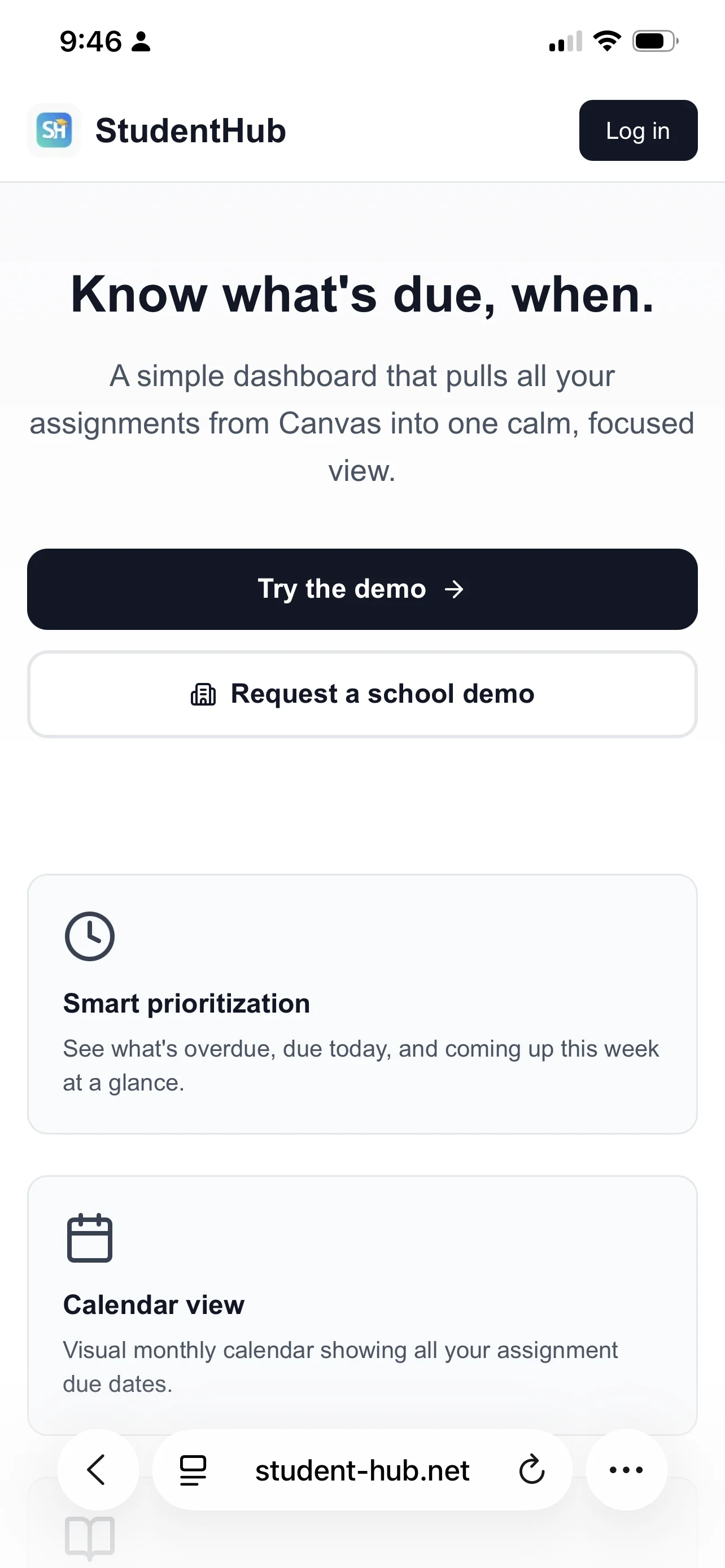The height and width of the screenshot is (1568, 725).
Task: Select Request a school demo
Action: click(362, 693)
